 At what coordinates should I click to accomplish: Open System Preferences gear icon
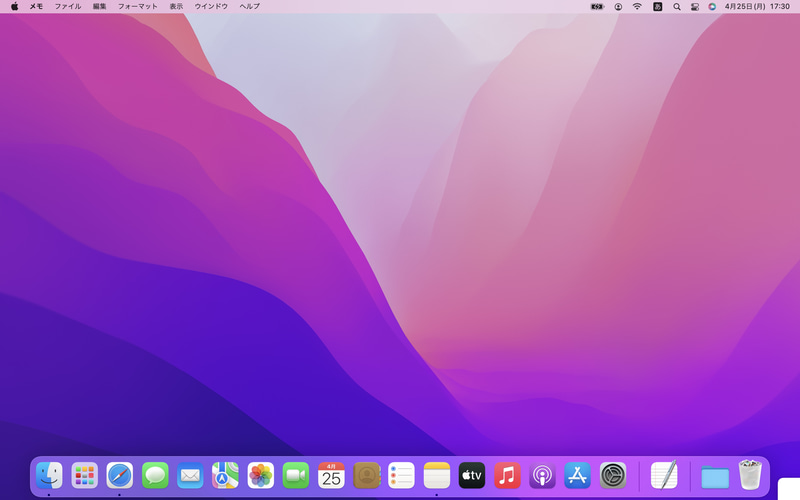click(613, 476)
